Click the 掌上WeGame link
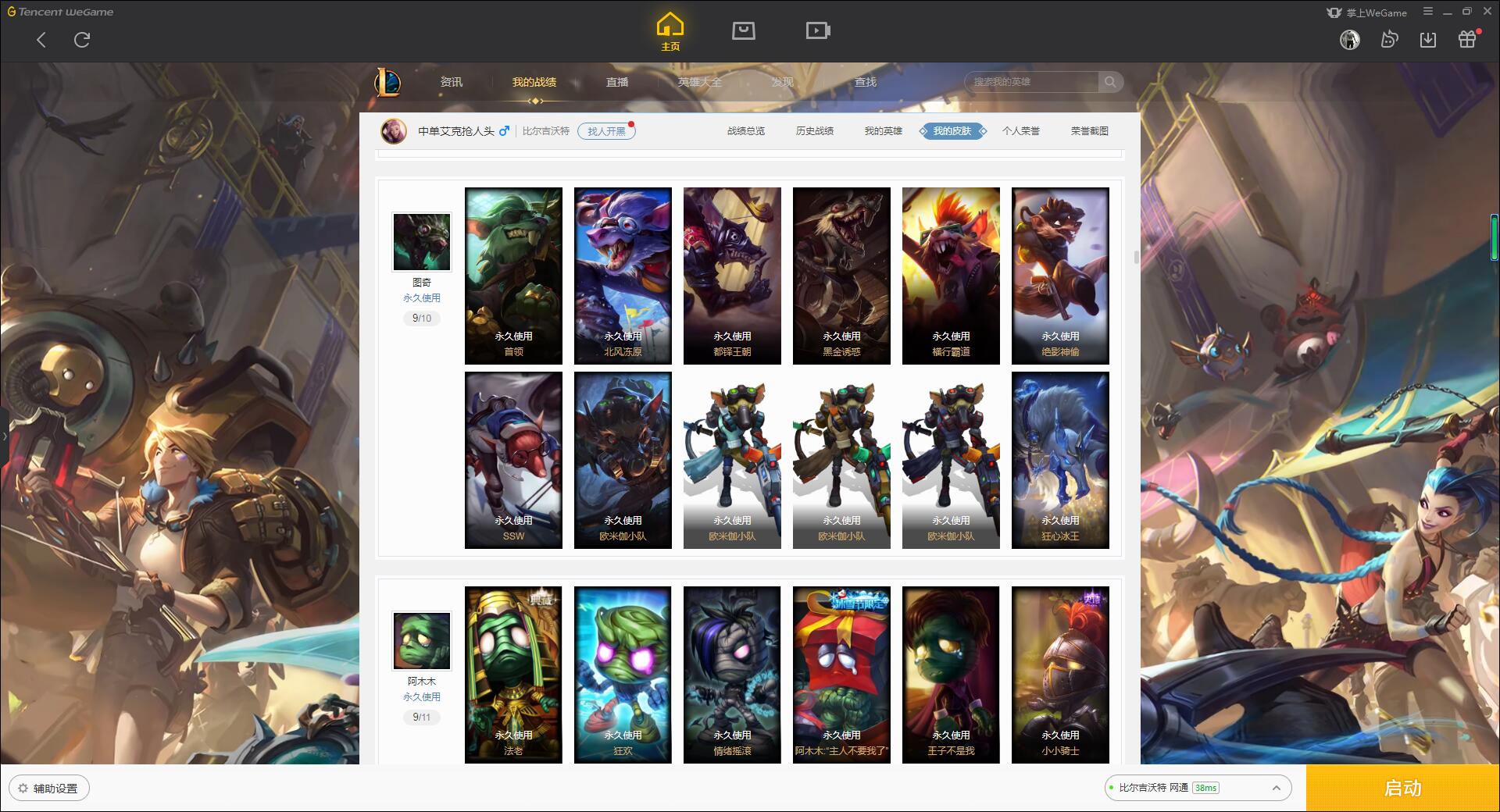This screenshot has width=1500, height=812. point(1377,12)
